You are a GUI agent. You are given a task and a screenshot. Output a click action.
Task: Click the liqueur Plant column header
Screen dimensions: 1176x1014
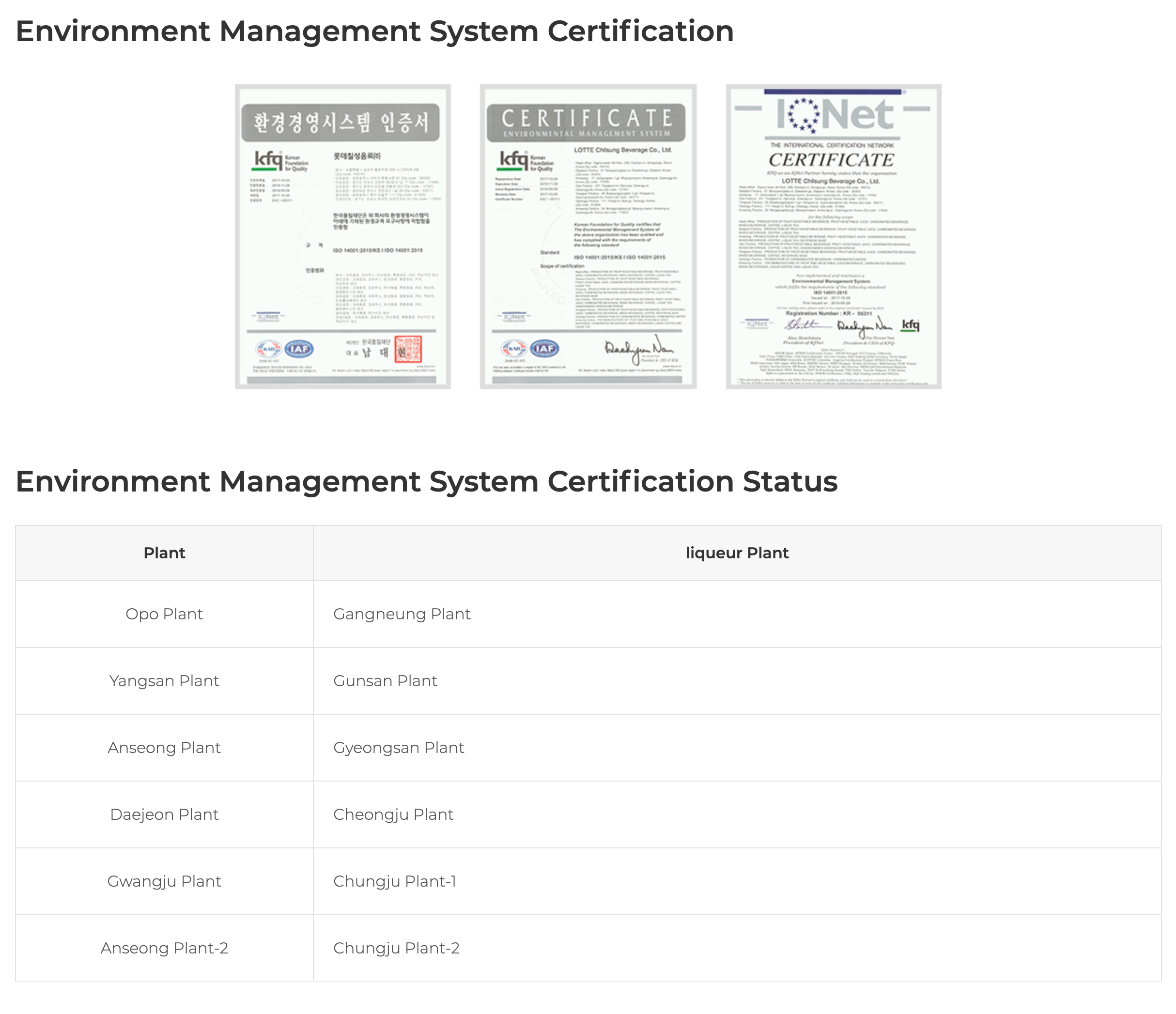pyautogui.click(x=737, y=553)
